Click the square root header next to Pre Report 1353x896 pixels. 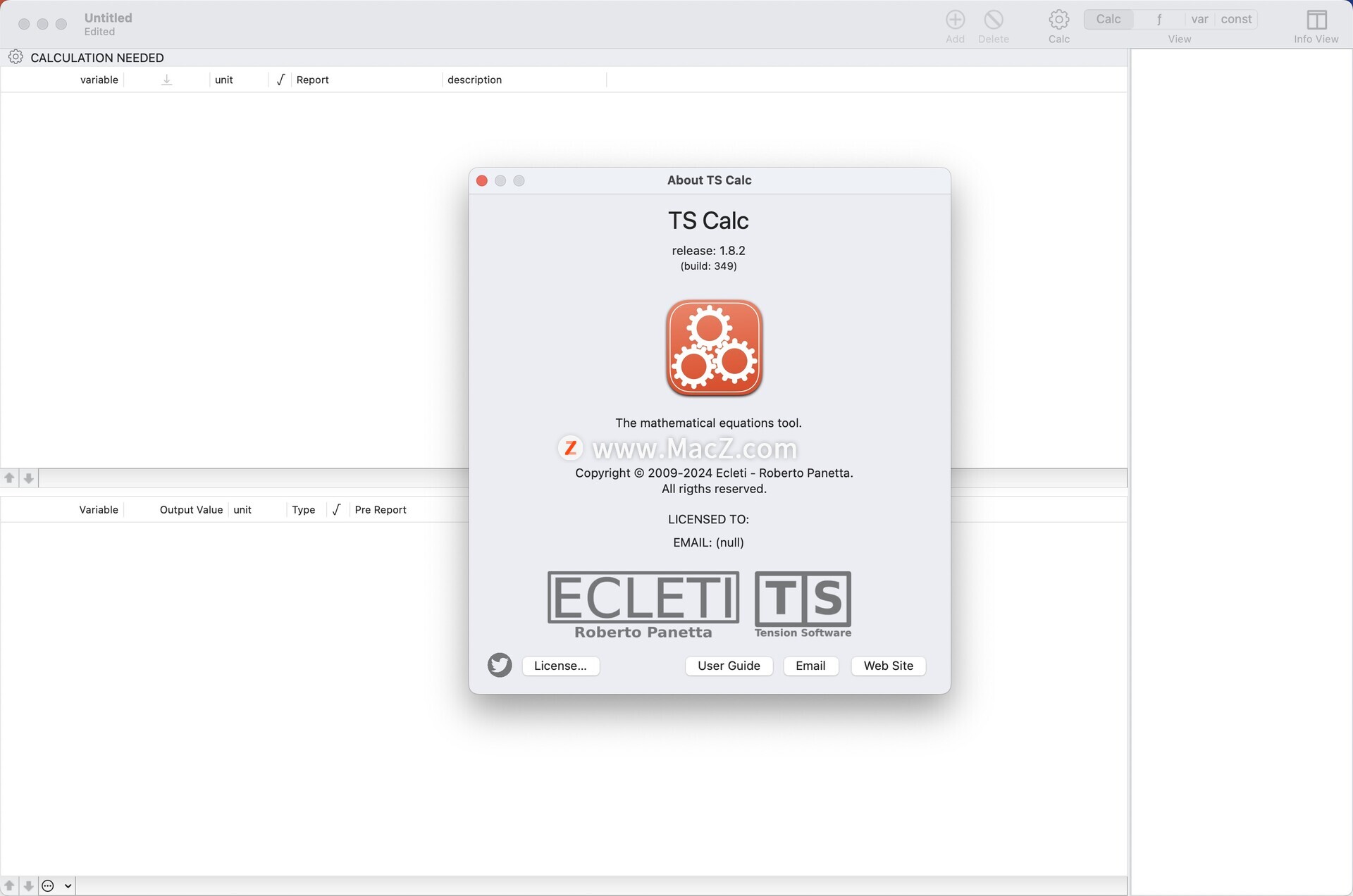point(336,509)
